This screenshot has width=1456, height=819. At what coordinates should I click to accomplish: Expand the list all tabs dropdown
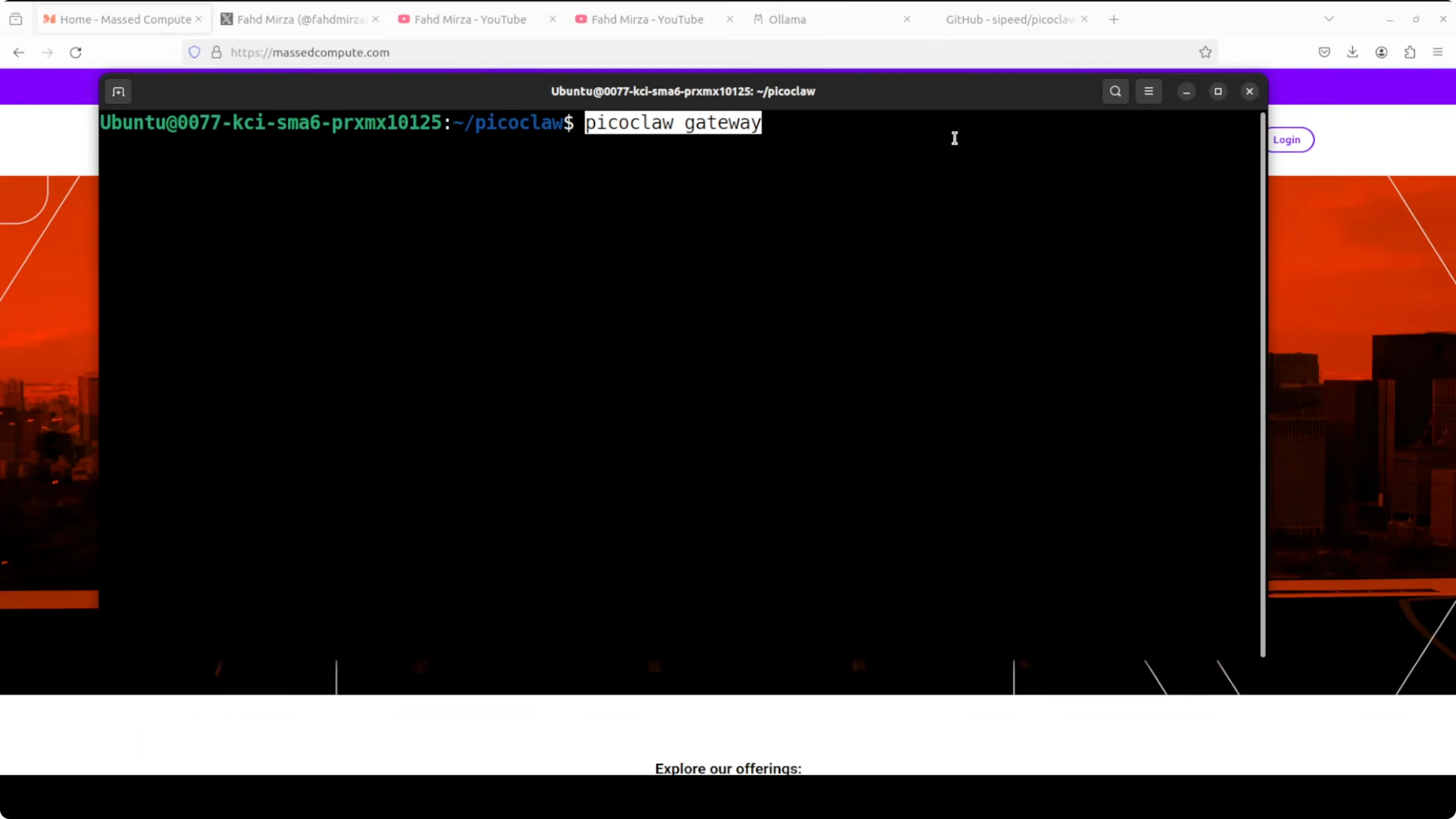coord(1329,19)
